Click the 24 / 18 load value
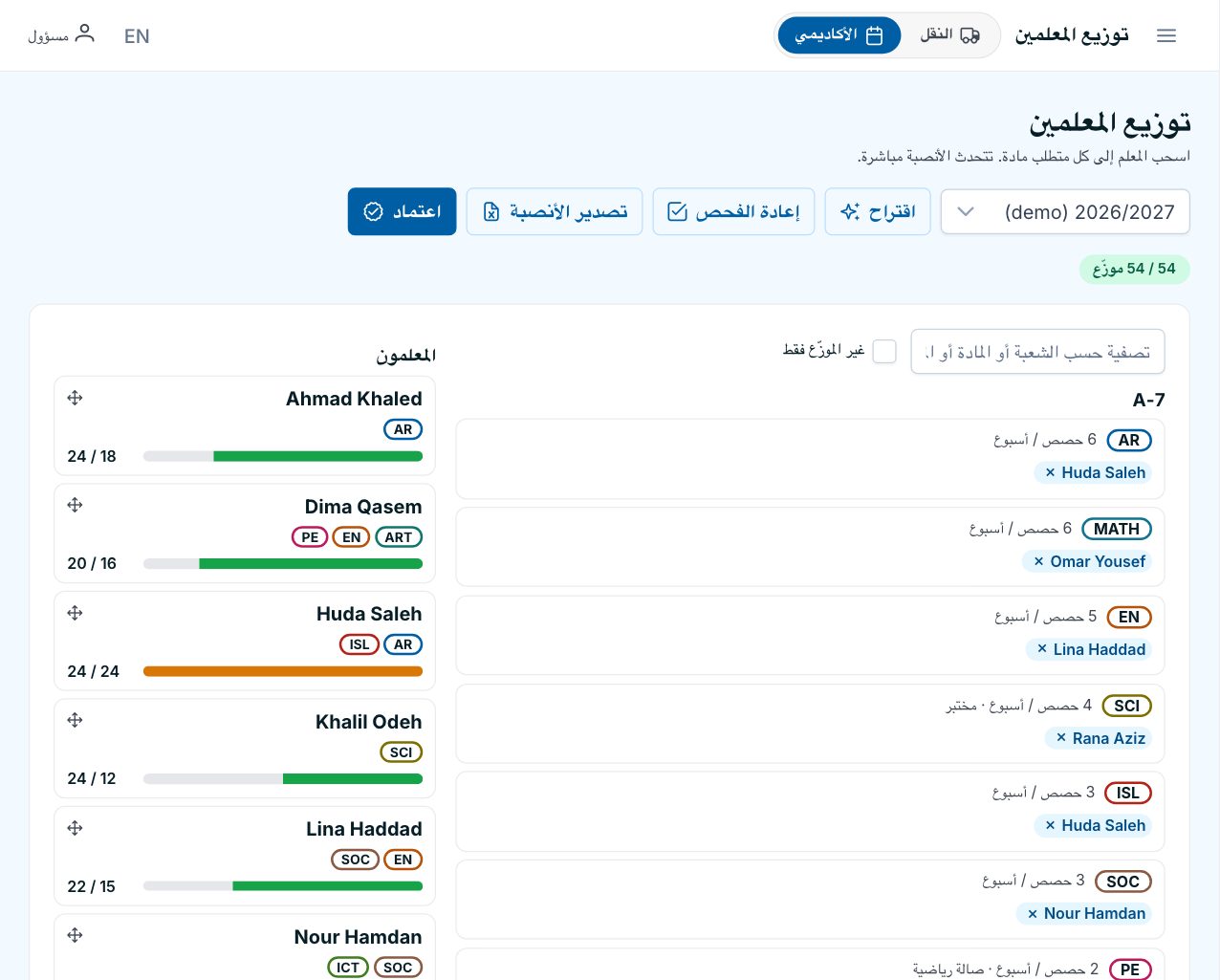 coord(92,456)
